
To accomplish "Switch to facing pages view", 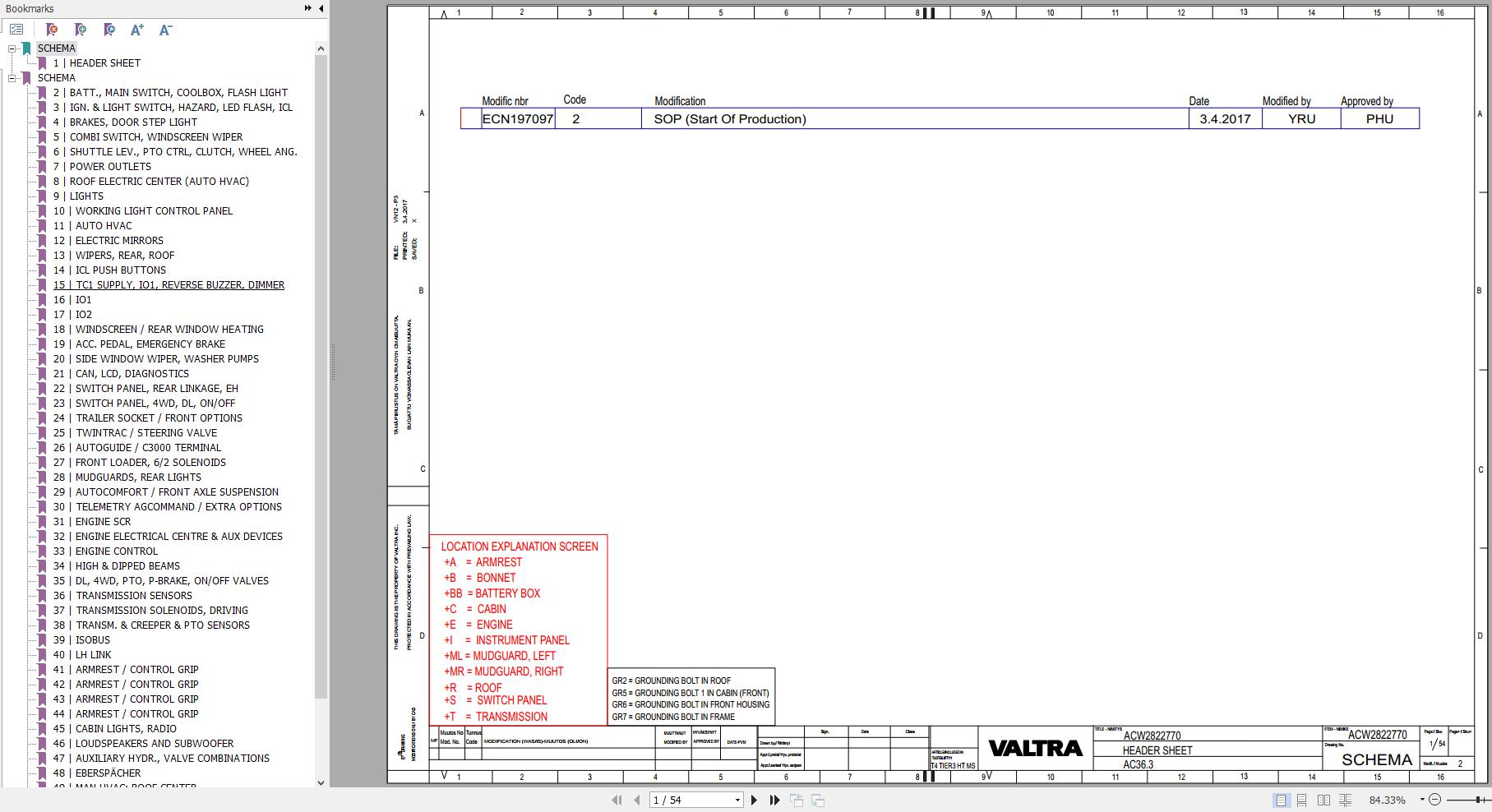I will pyautogui.click(x=1323, y=800).
